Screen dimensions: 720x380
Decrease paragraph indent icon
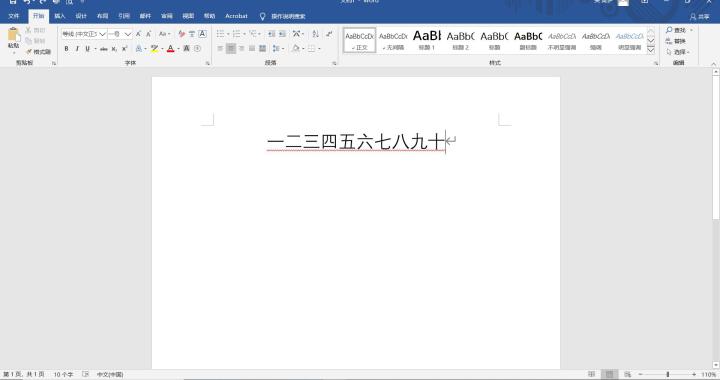point(271,34)
